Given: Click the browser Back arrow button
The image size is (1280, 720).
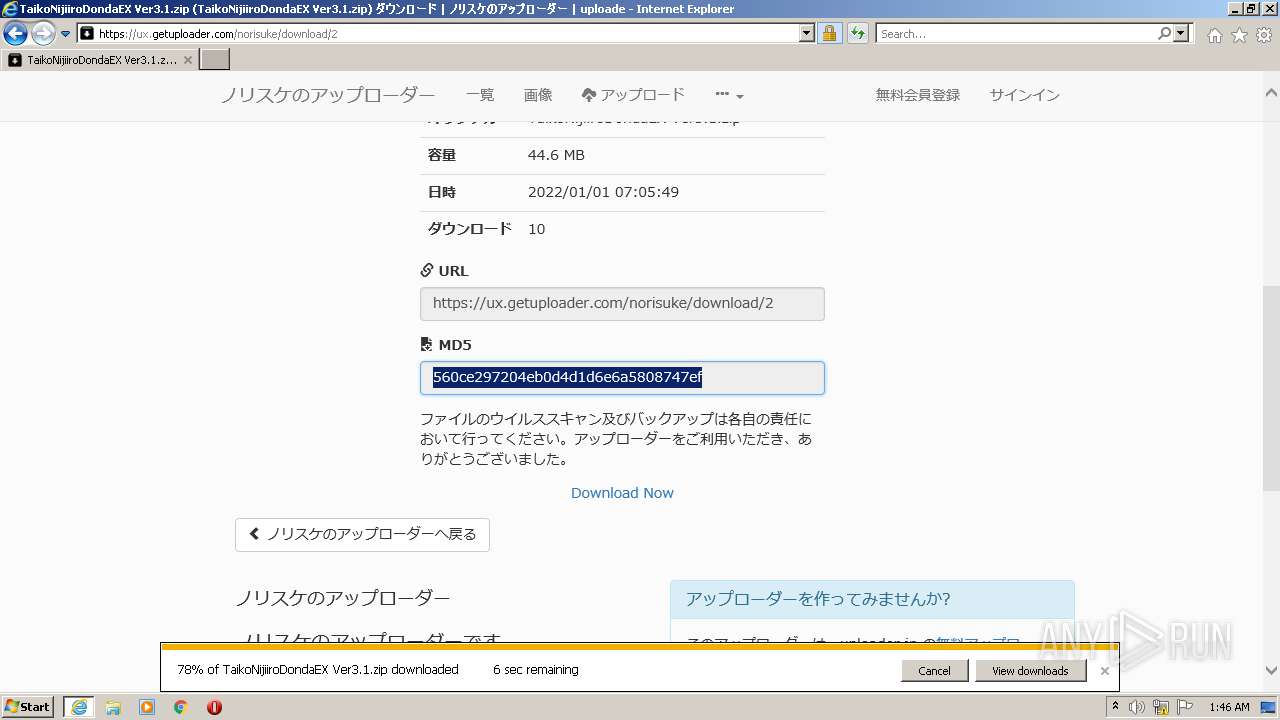Looking at the screenshot, I should click(15, 34).
